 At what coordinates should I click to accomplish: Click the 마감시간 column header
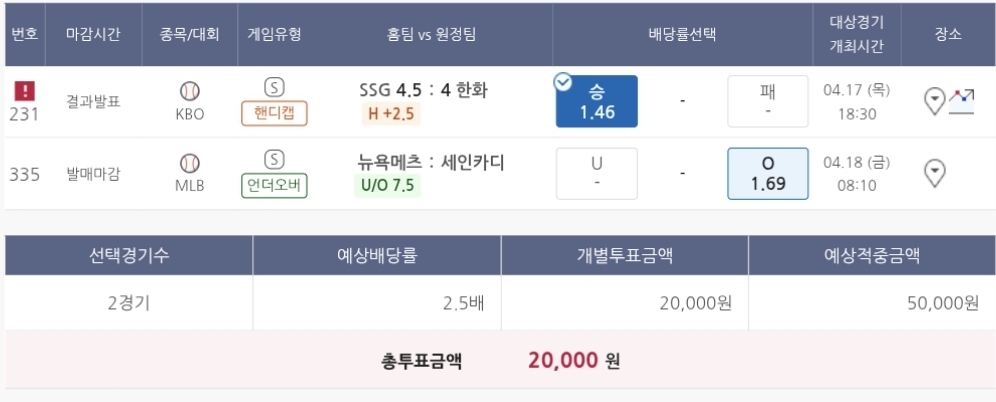coord(93,34)
